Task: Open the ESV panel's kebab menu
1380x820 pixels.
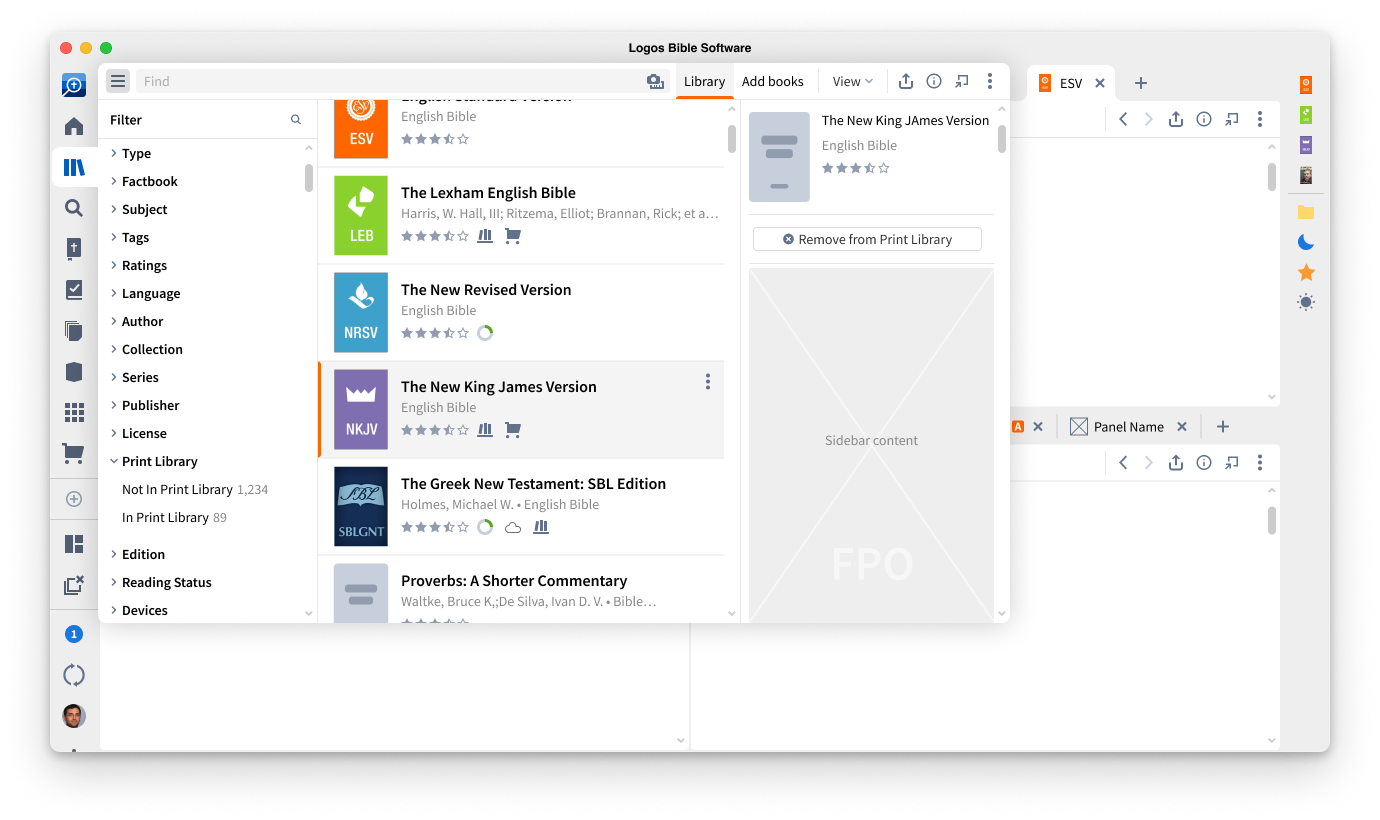Action: click(1260, 119)
